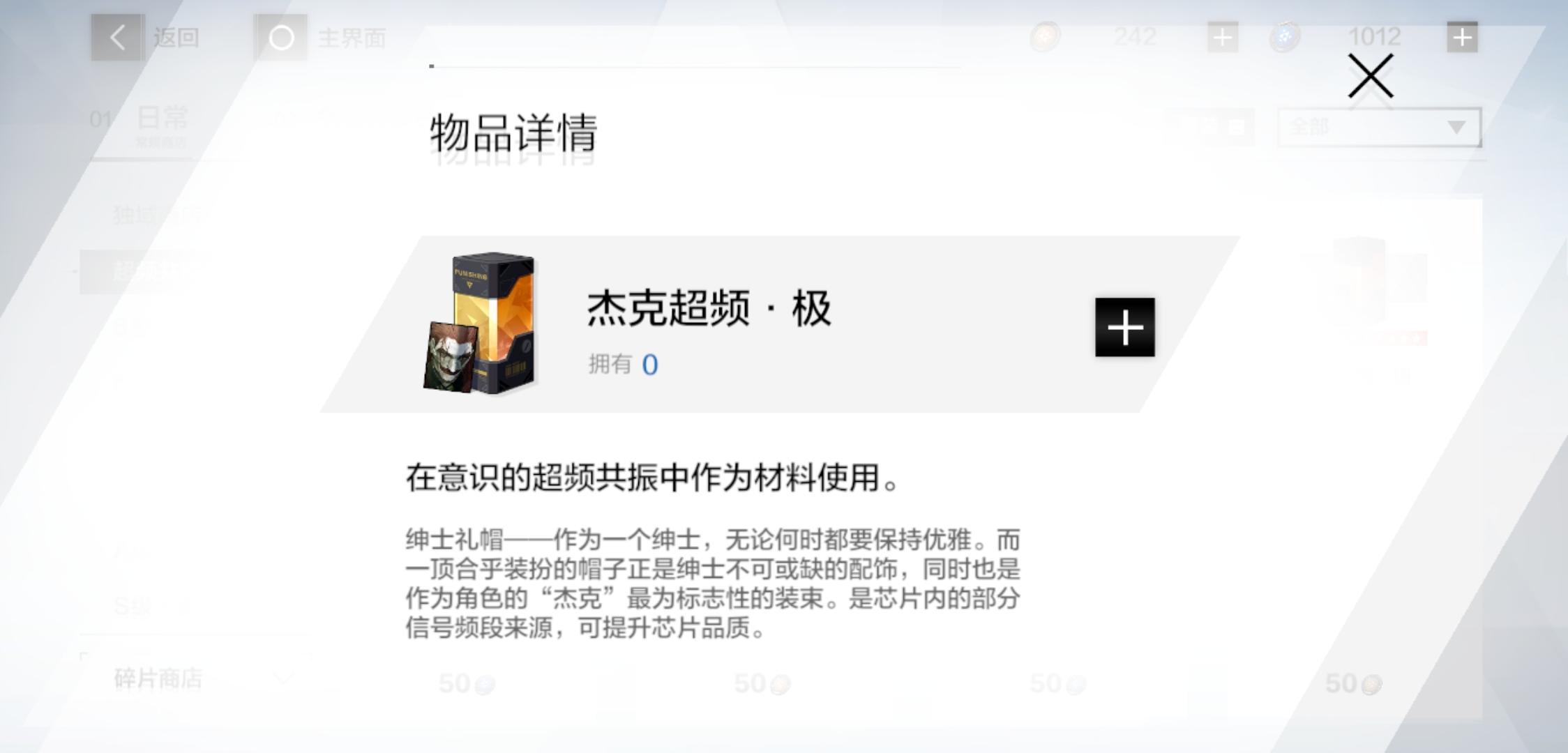The width and height of the screenshot is (1568, 753).
Task: Expand the 碎片商店 sidebar section chevron
Action: (283, 678)
